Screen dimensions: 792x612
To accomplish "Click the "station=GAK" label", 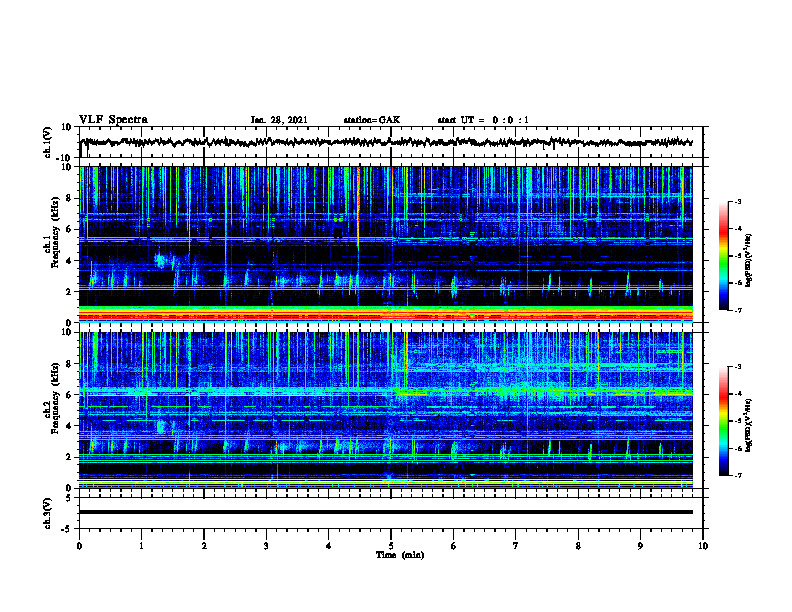I will coord(372,120).
